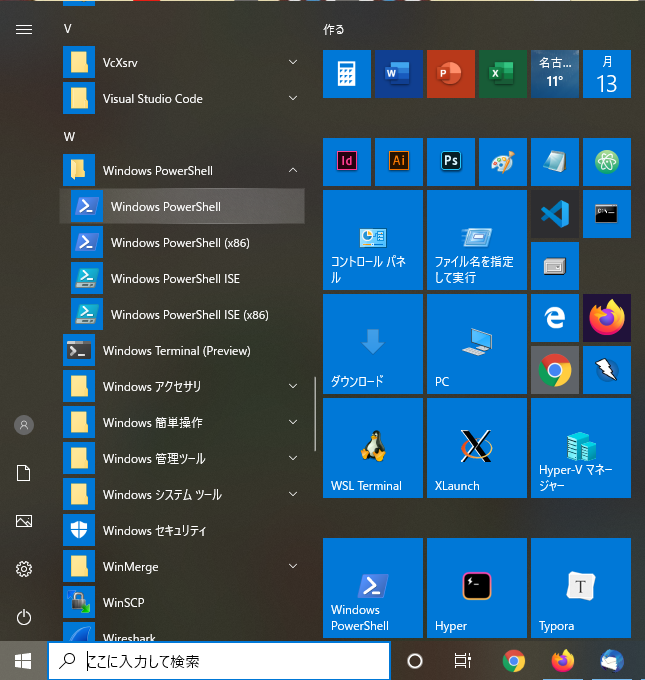
Task: Open Cortana circle on taskbar
Action: [415, 661]
